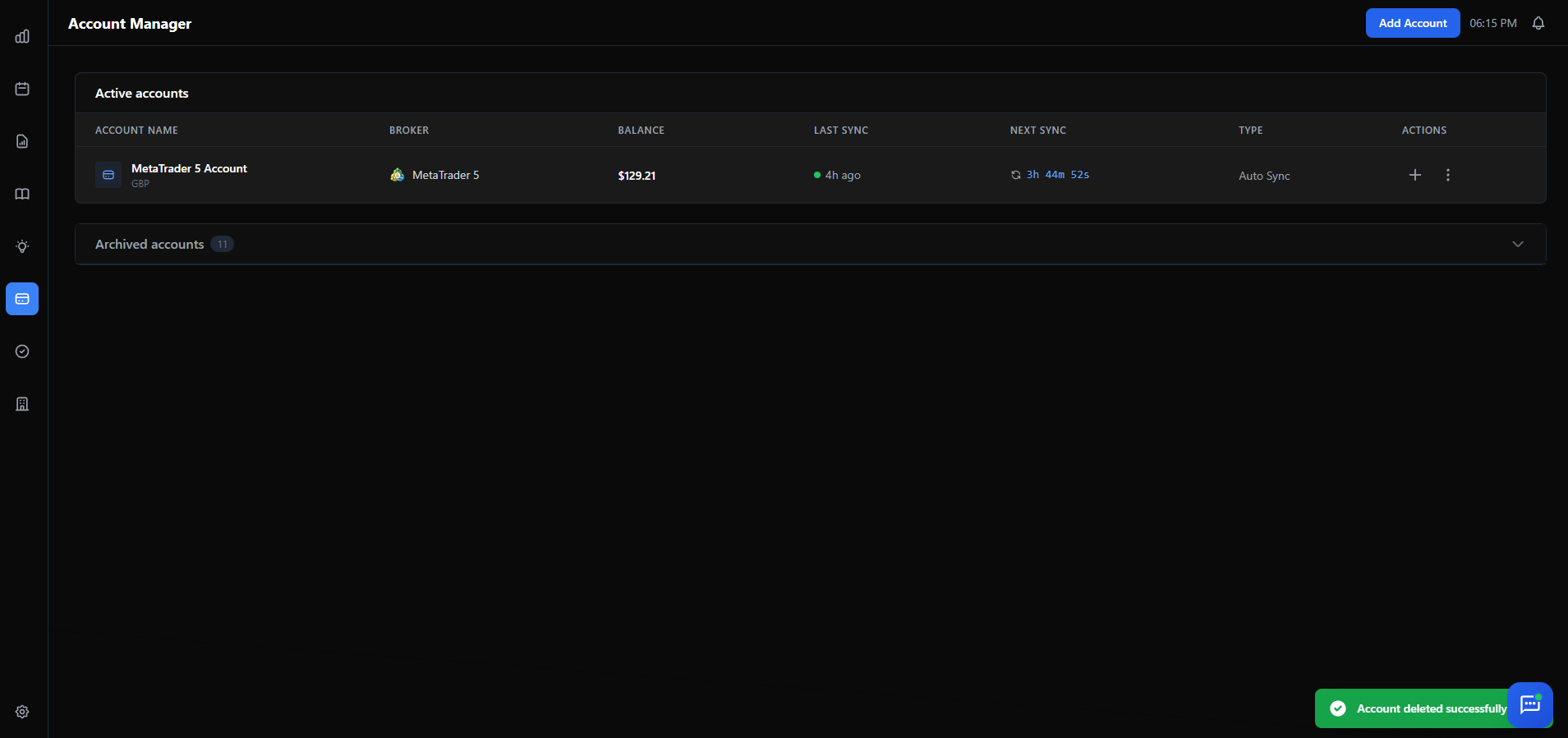Click the NEXT SYNC column header

[1038, 131]
